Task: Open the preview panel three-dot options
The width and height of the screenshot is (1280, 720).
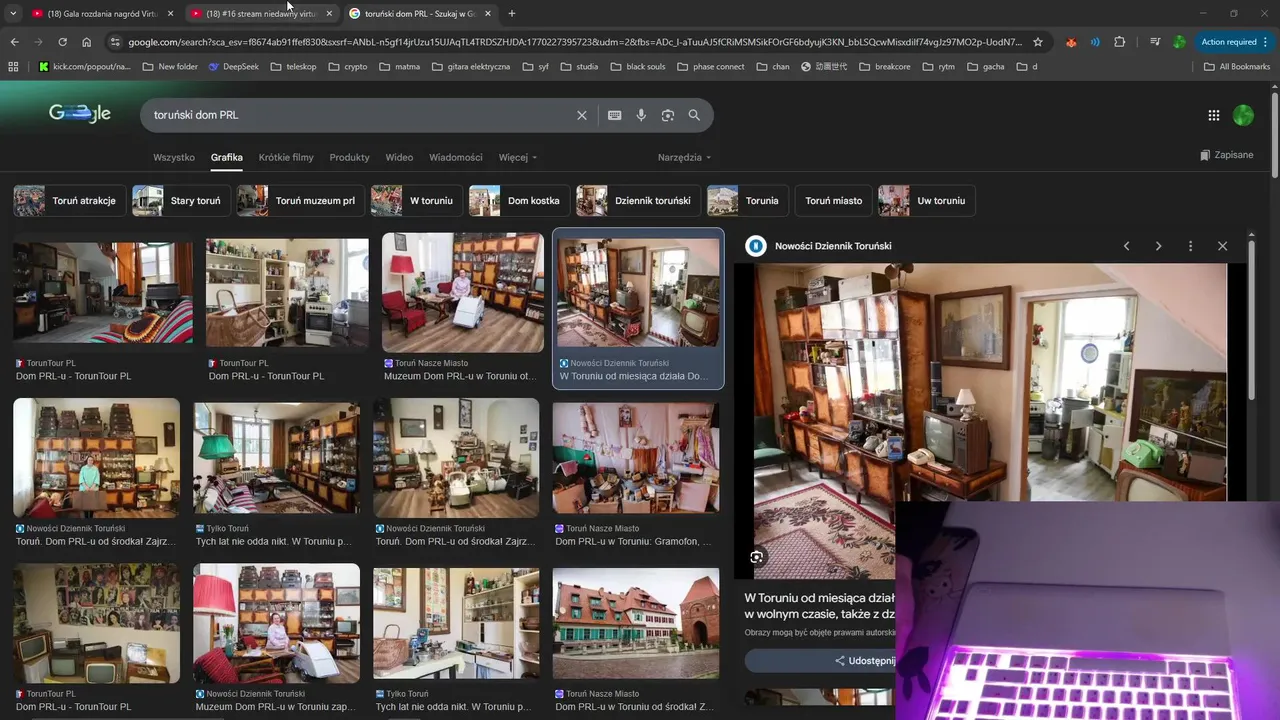Action: coord(1190,246)
